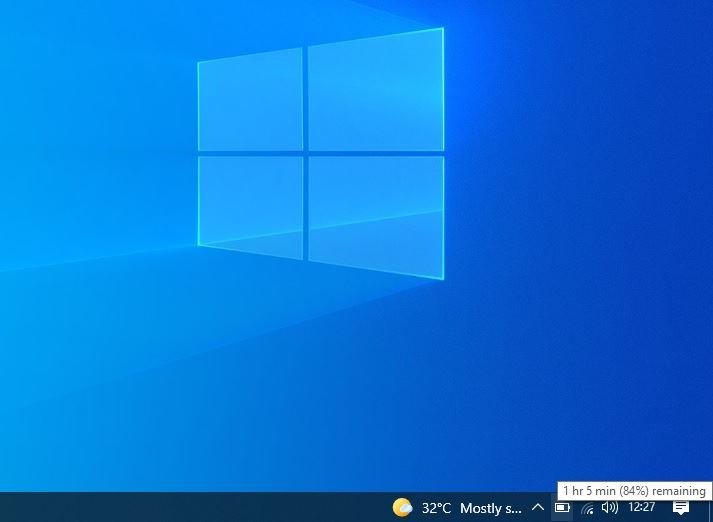Click the "Mostly s..." weather text
Viewport: 713px width, 522px height.
[x=491, y=508]
